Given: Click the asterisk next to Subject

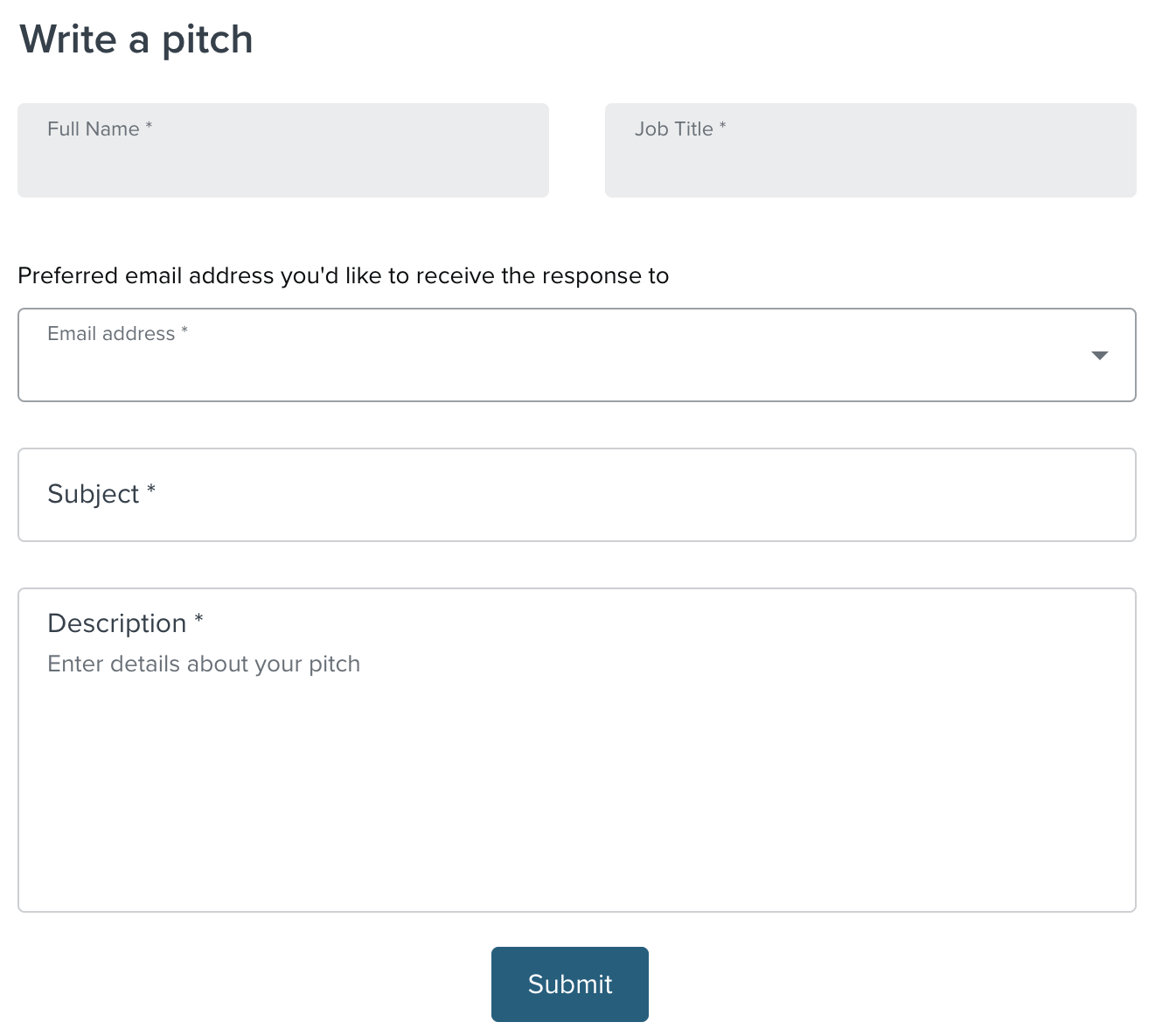Looking at the screenshot, I should click(150, 490).
